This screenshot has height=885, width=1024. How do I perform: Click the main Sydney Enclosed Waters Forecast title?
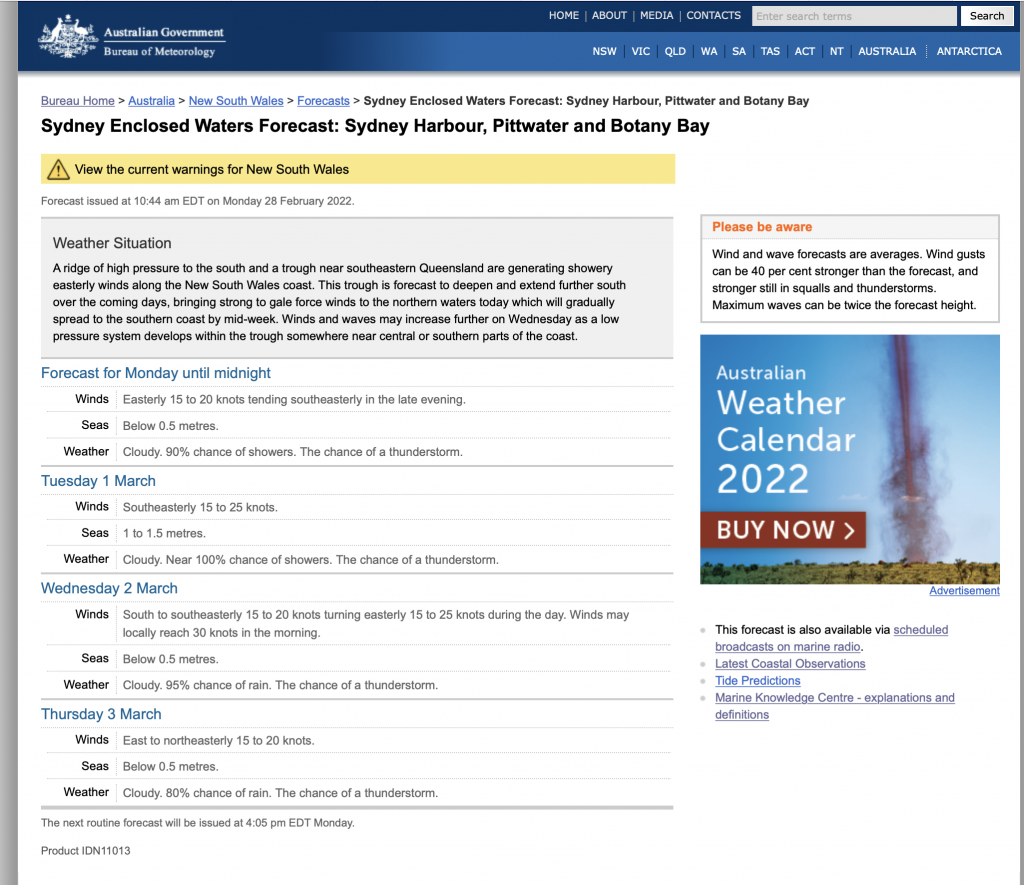click(375, 125)
